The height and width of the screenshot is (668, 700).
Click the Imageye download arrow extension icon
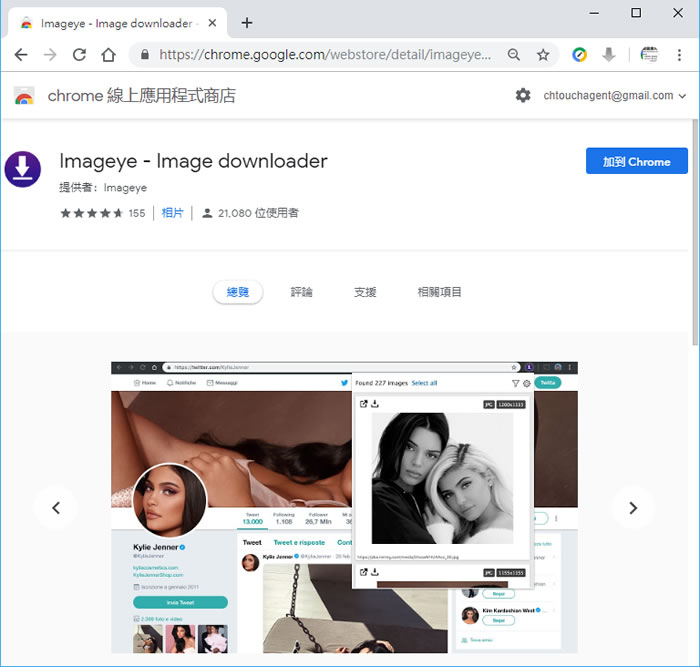(608, 55)
